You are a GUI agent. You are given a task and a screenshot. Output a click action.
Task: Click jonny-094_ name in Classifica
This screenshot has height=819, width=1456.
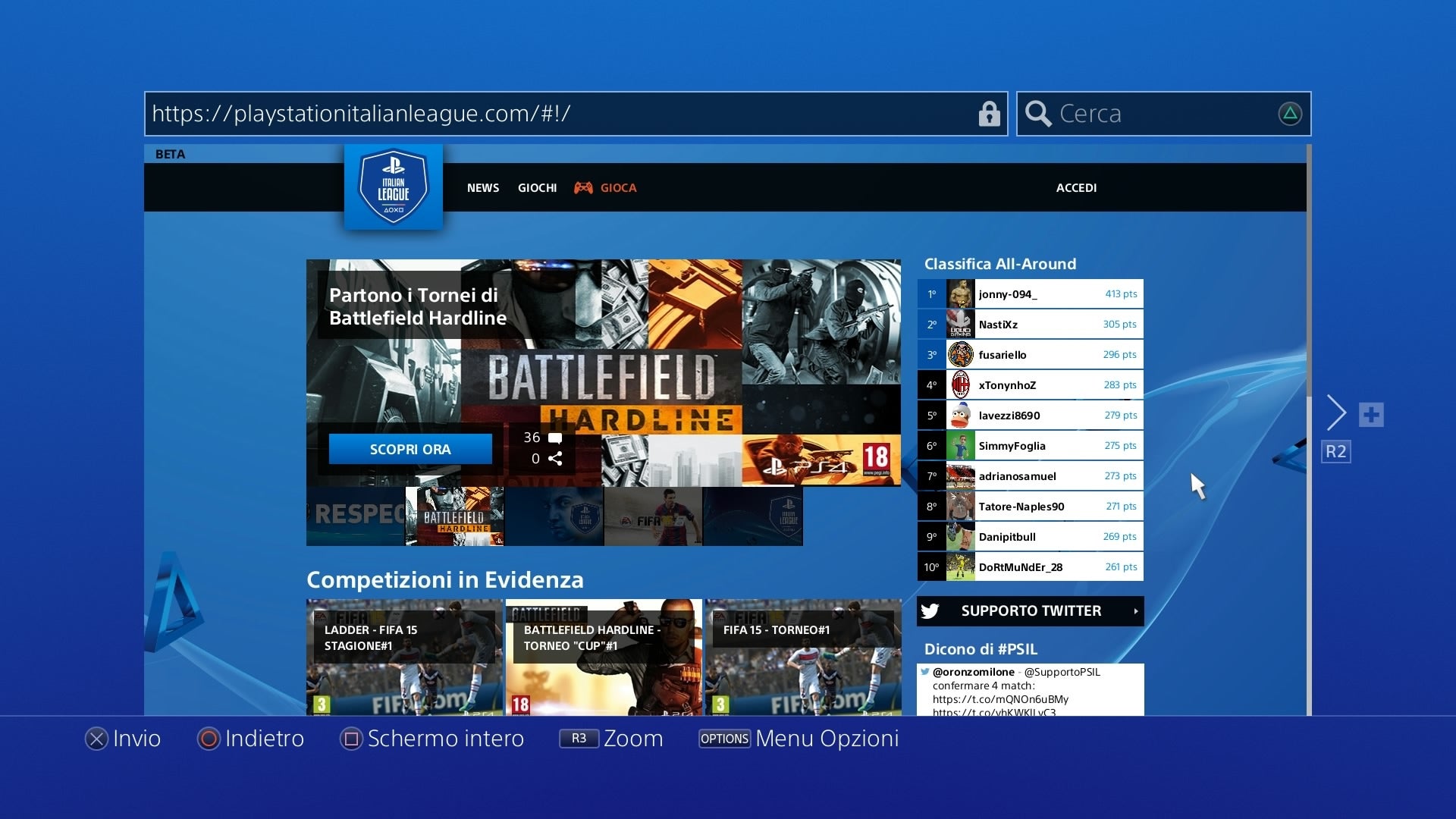point(1007,294)
